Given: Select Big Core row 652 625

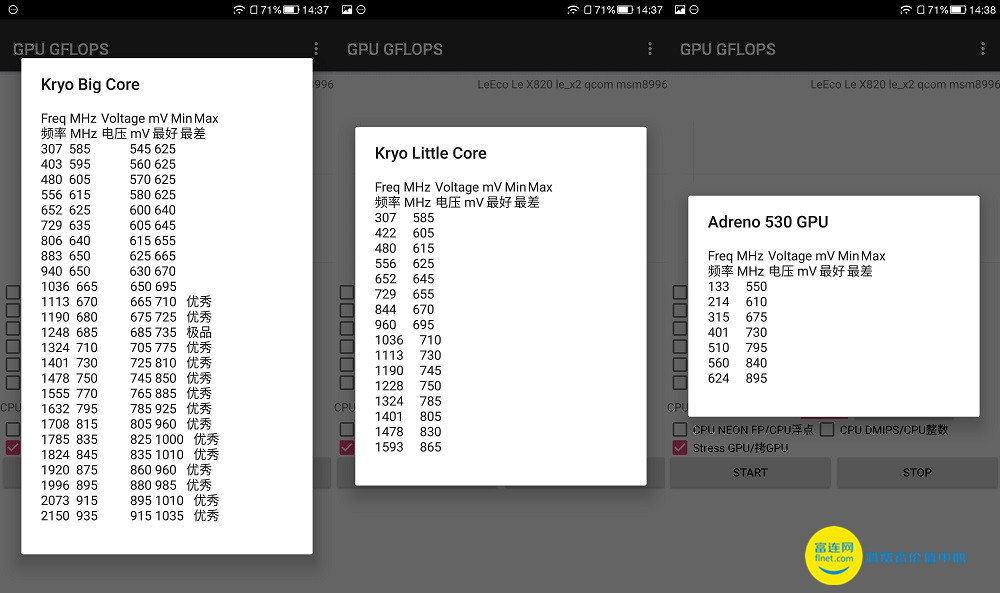Looking at the screenshot, I should 108,210.
